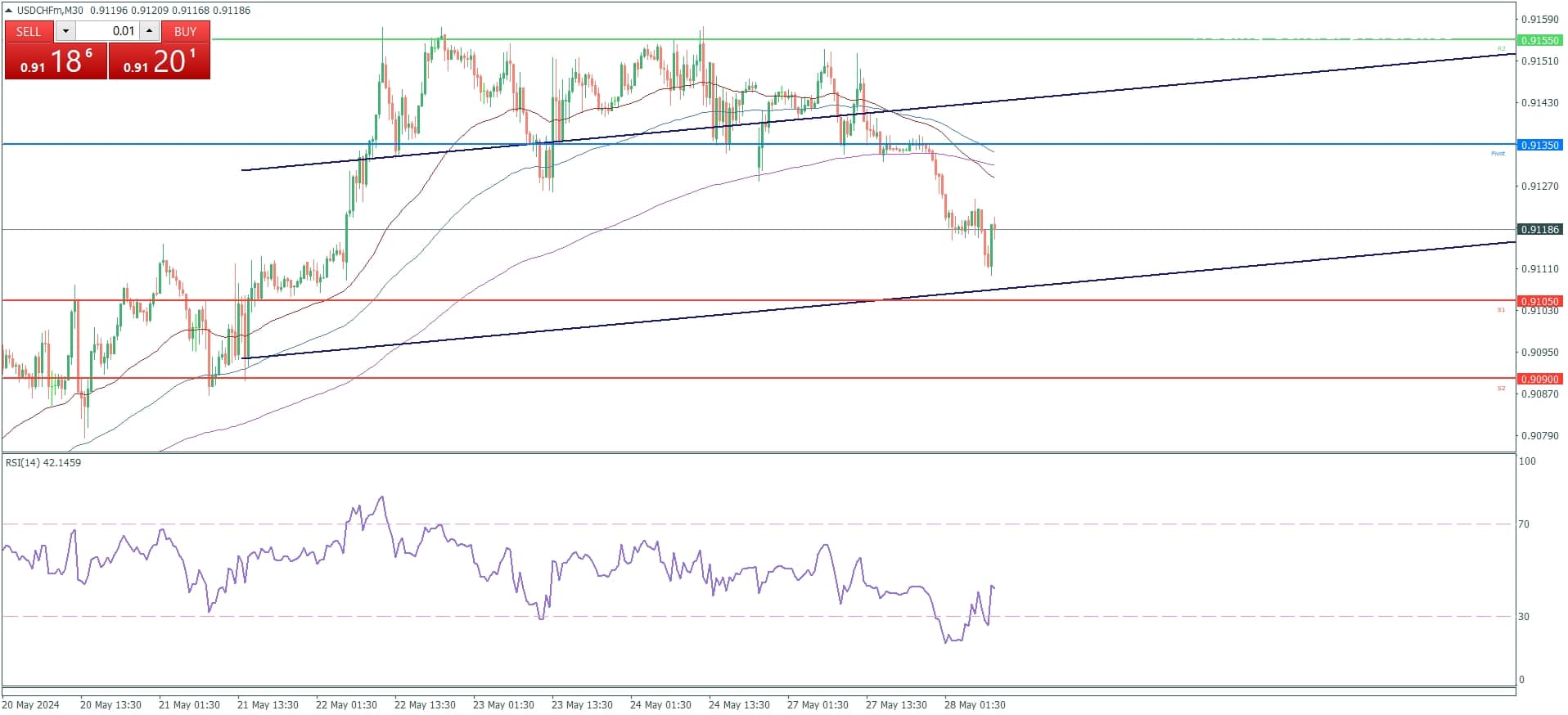Click the 0.91590 price axis value
1568x715 pixels.
point(1539,19)
